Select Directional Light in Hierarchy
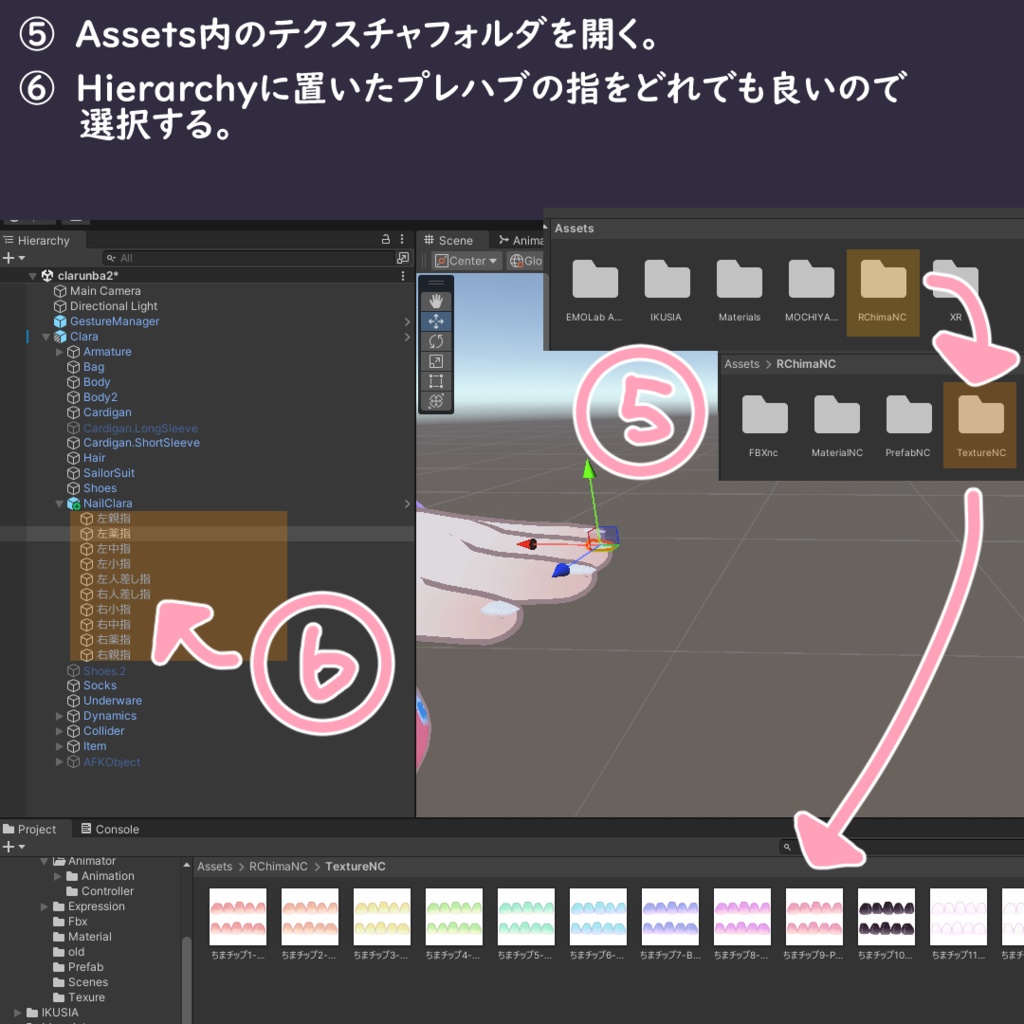The width and height of the screenshot is (1024, 1024). (x=113, y=306)
